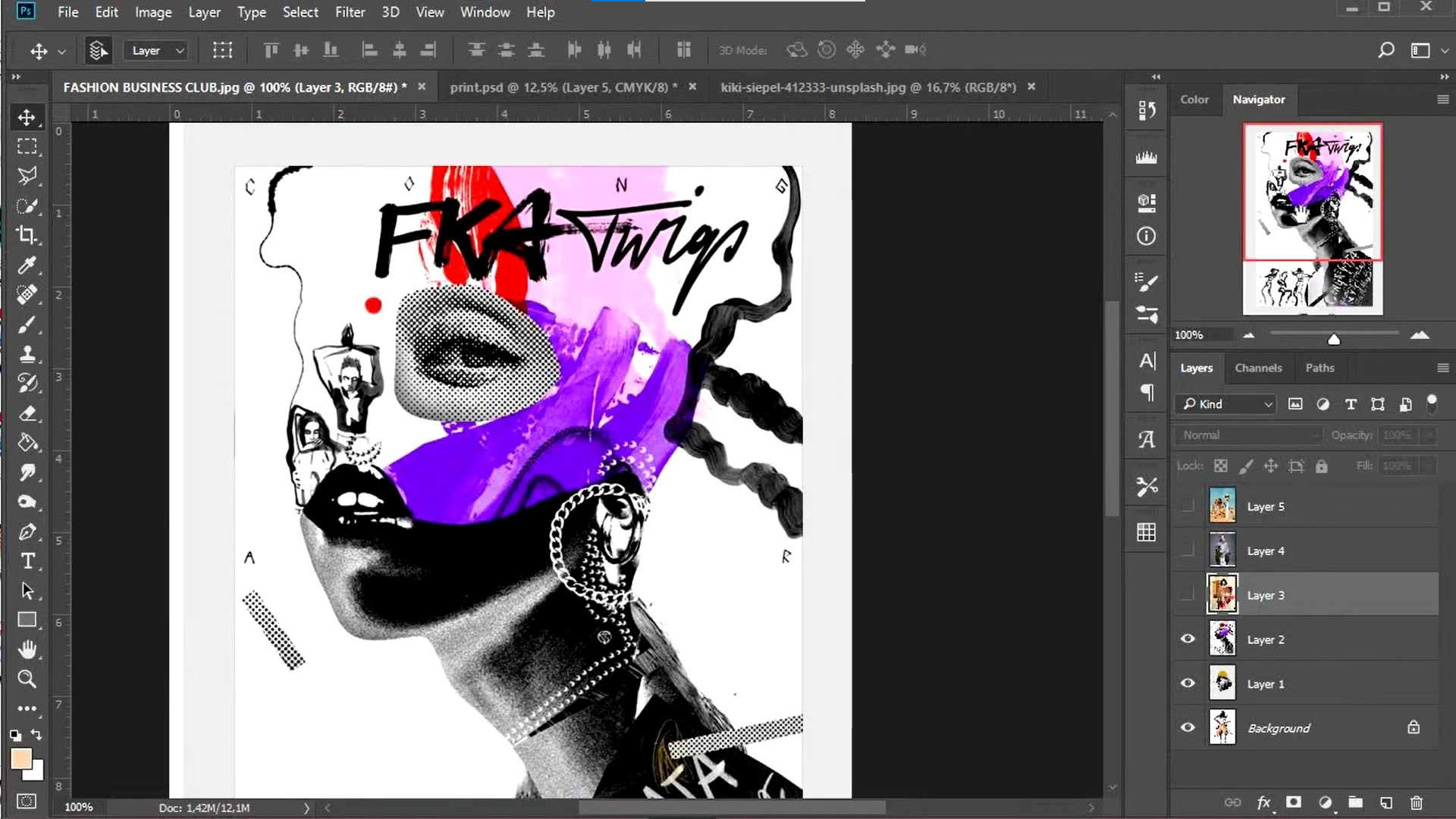Select the Move tool in toolbox
The height and width of the screenshot is (819, 1456).
(x=27, y=118)
